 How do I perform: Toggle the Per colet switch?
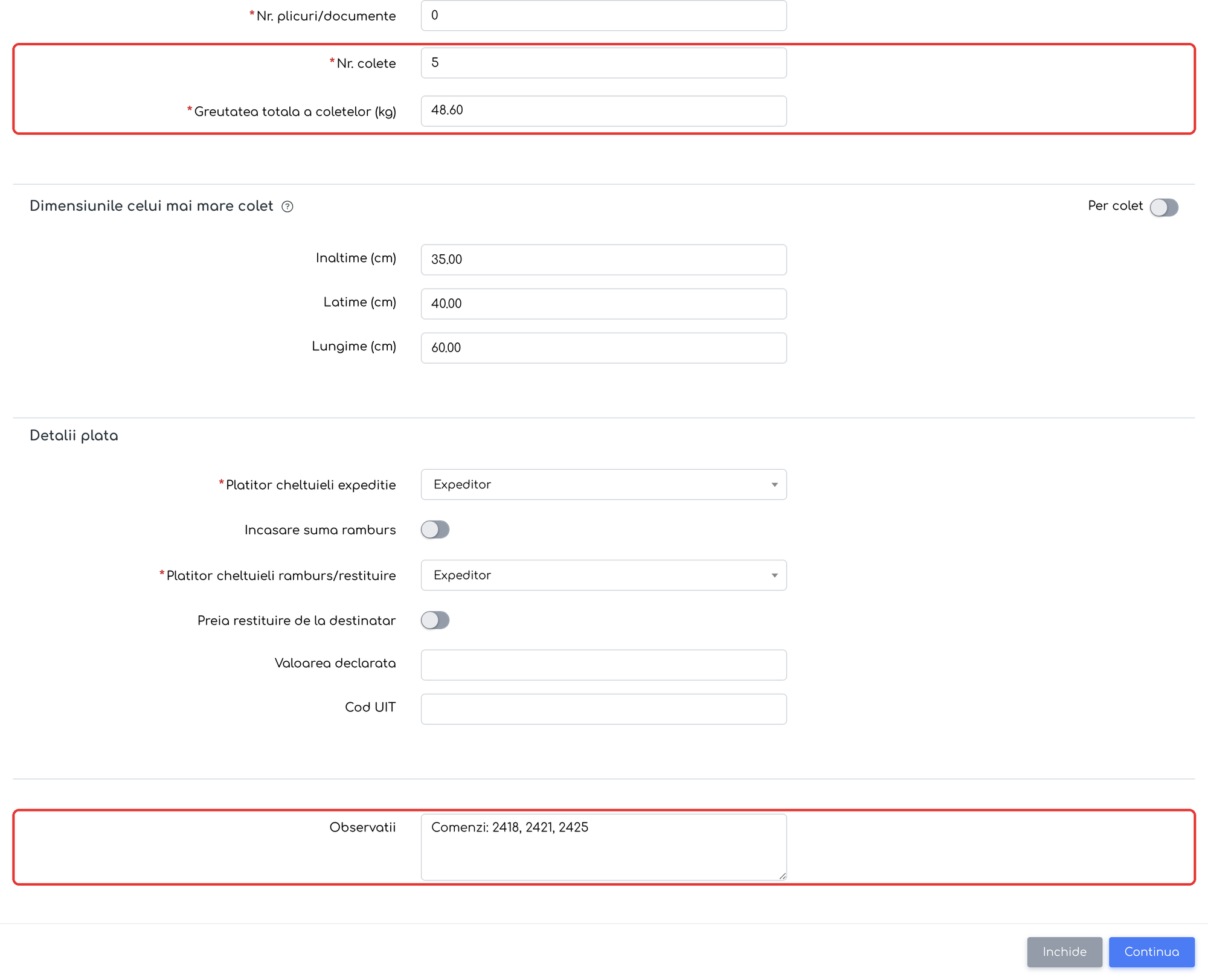(1164, 207)
